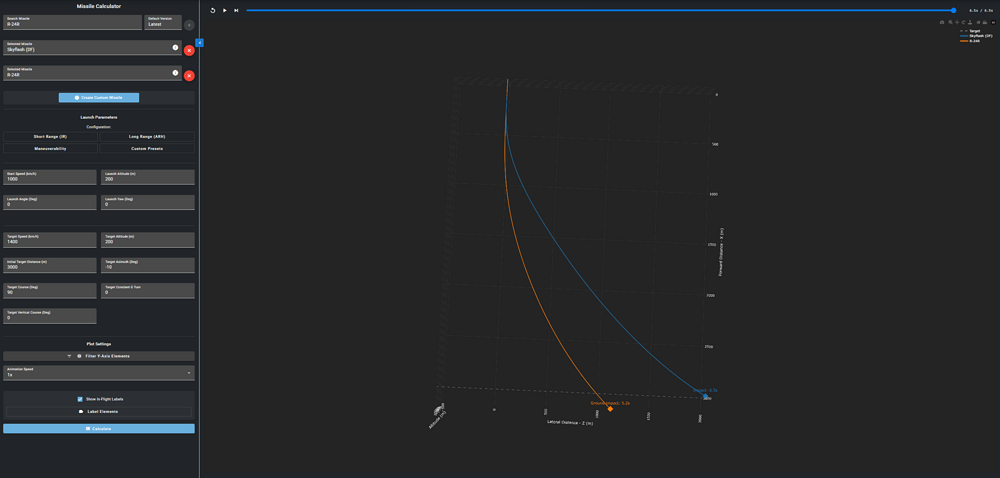Click Create Custom Missile button
The height and width of the screenshot is (478, 1000).
click(99, 98)
